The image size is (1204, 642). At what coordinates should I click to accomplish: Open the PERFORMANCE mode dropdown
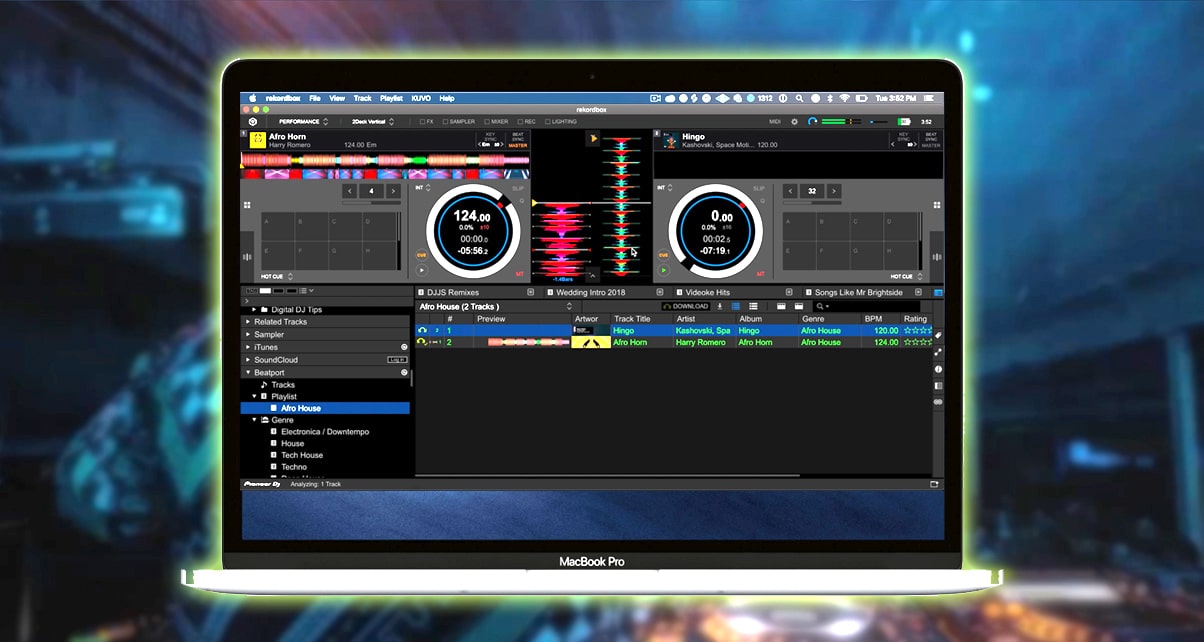tap(303, 121)
